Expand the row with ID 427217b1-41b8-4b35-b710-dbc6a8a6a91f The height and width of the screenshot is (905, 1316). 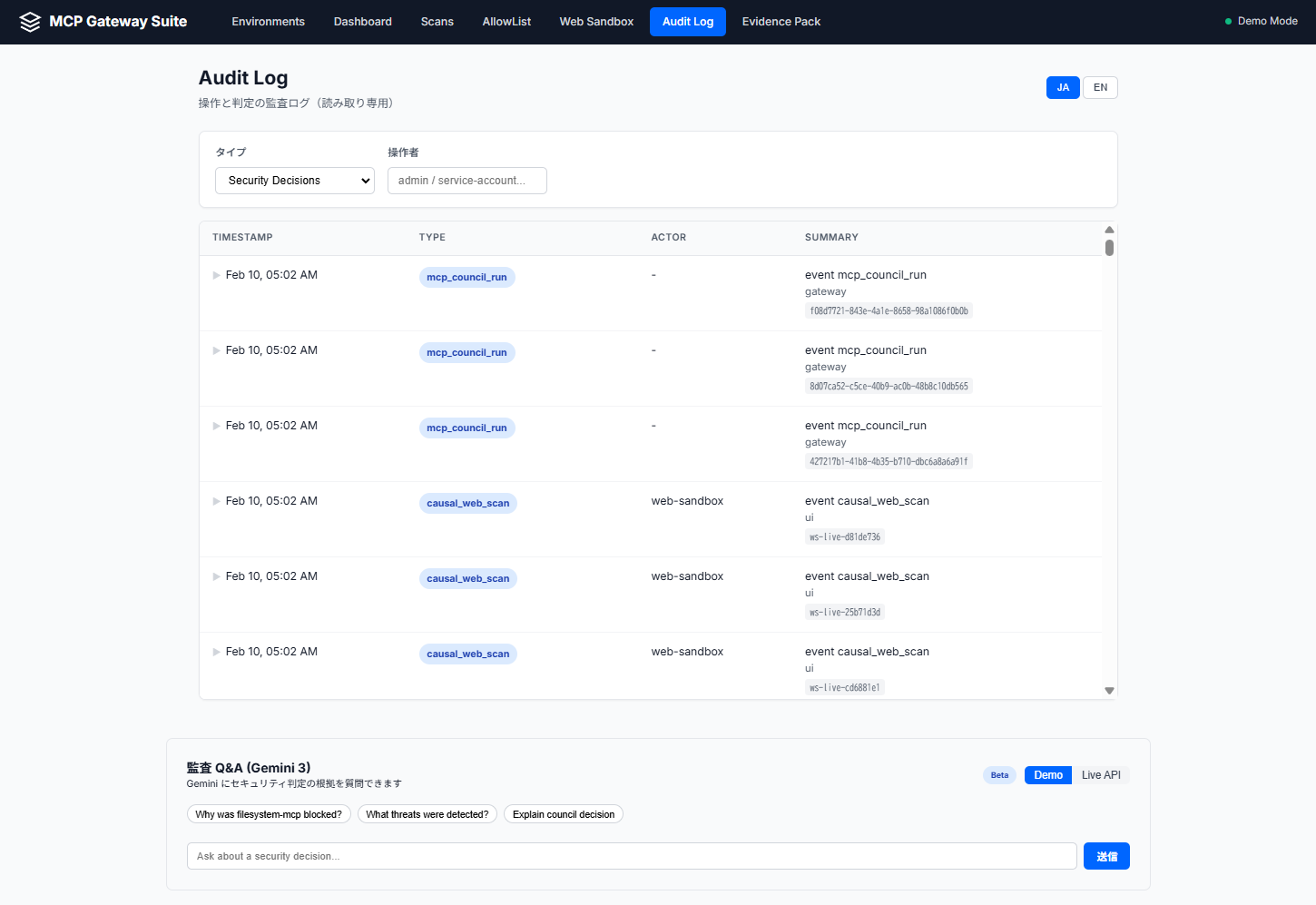tap(216, 426)
